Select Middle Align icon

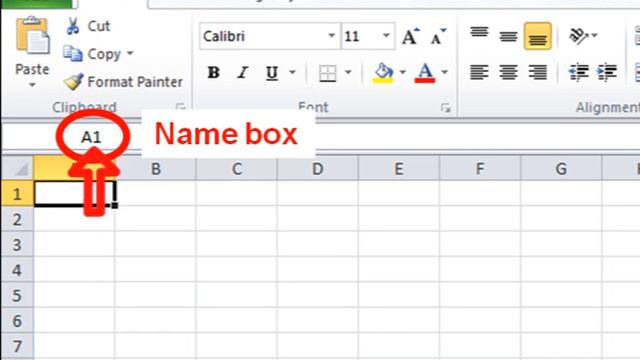(x=508, y=36)
